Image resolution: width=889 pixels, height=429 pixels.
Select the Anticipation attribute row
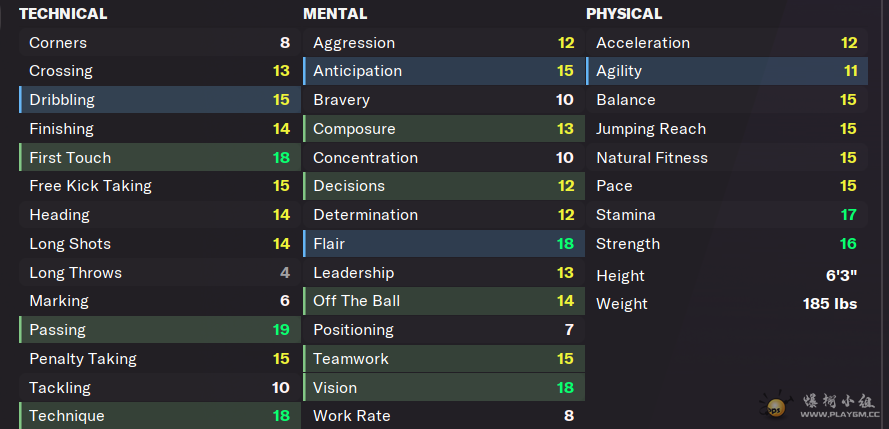pos(442,71)
